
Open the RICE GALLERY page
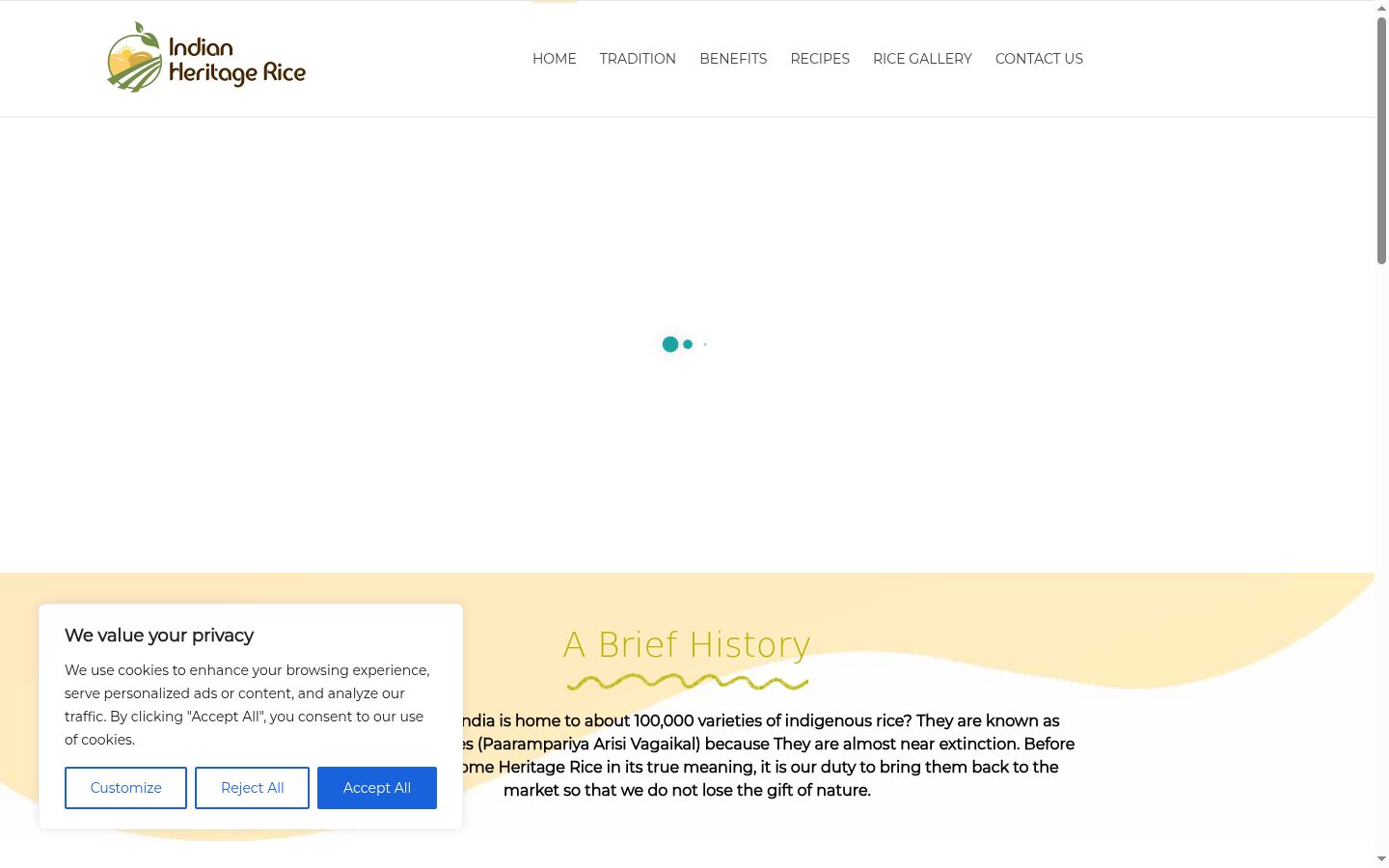point(922,59)
